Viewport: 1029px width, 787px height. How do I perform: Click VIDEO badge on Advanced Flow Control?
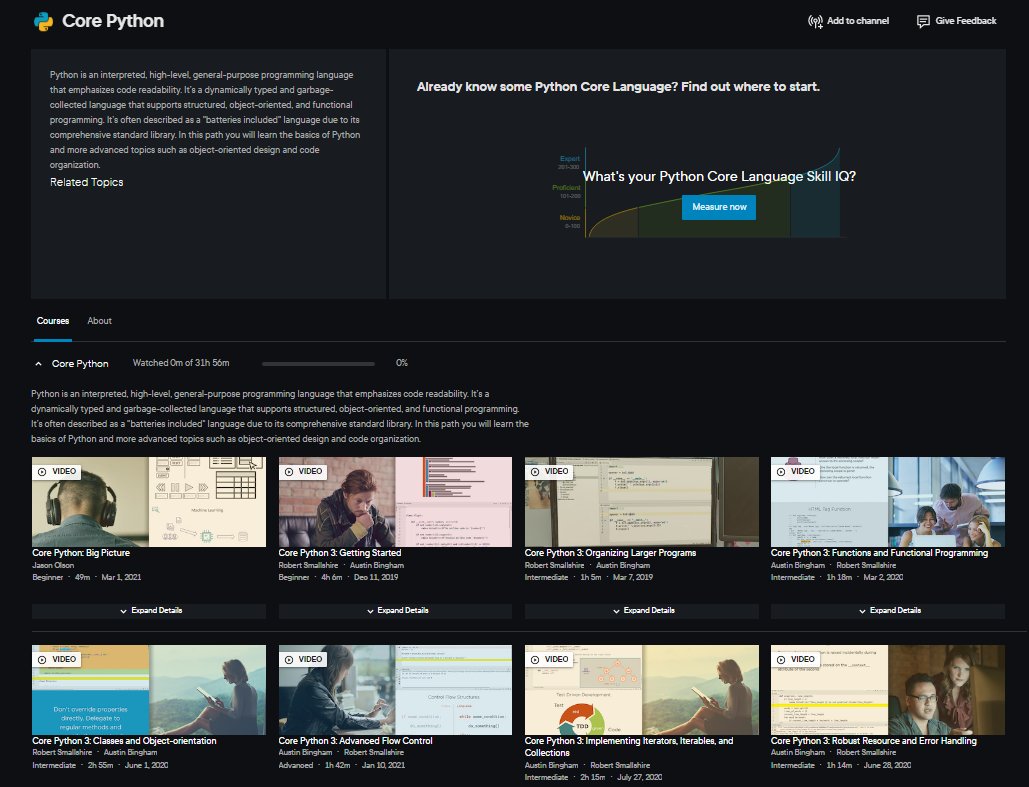303,659
